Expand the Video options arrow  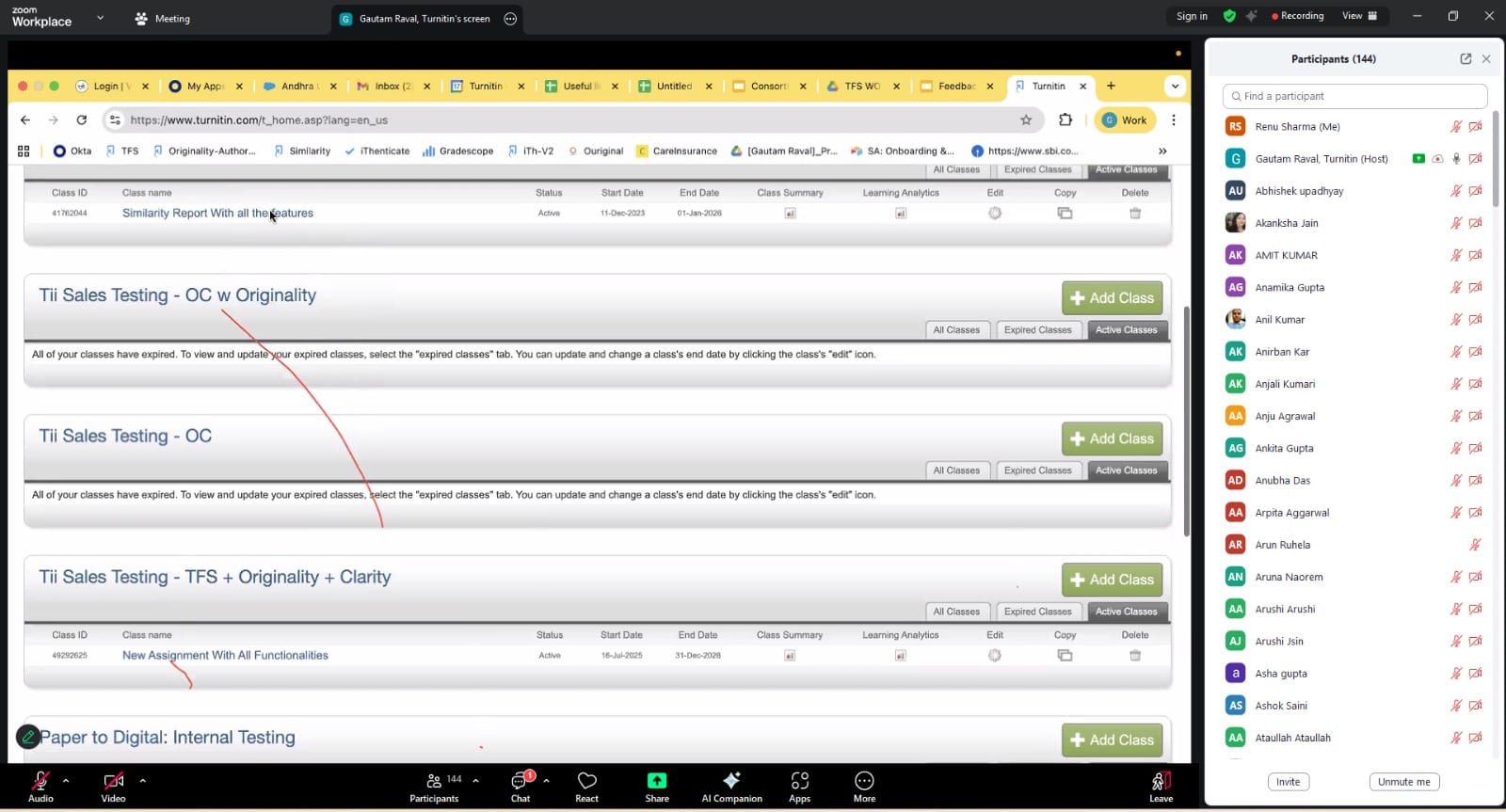point(142,780)
